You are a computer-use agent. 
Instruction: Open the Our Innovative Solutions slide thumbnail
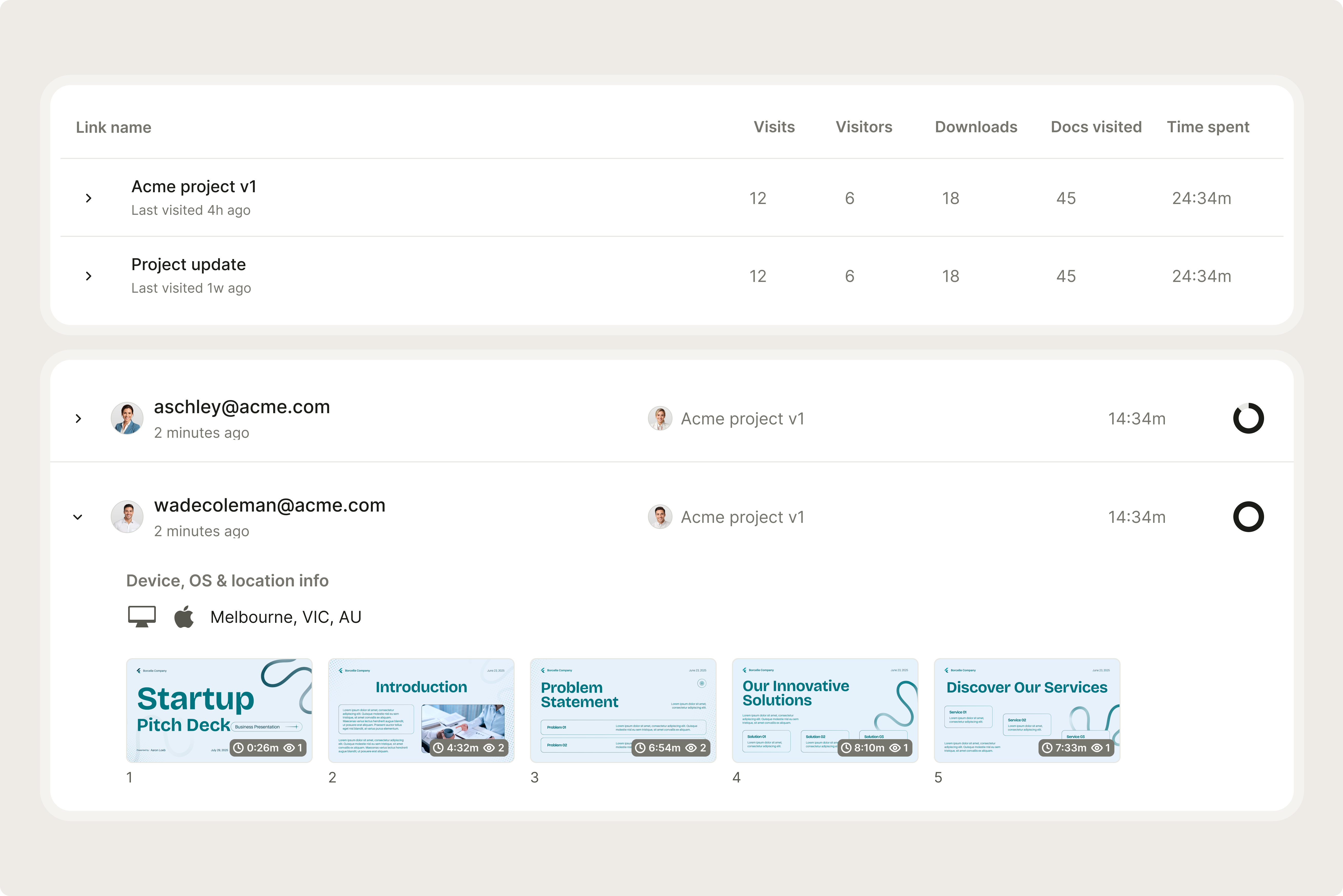pyautogui.click(x=825, y=710)
